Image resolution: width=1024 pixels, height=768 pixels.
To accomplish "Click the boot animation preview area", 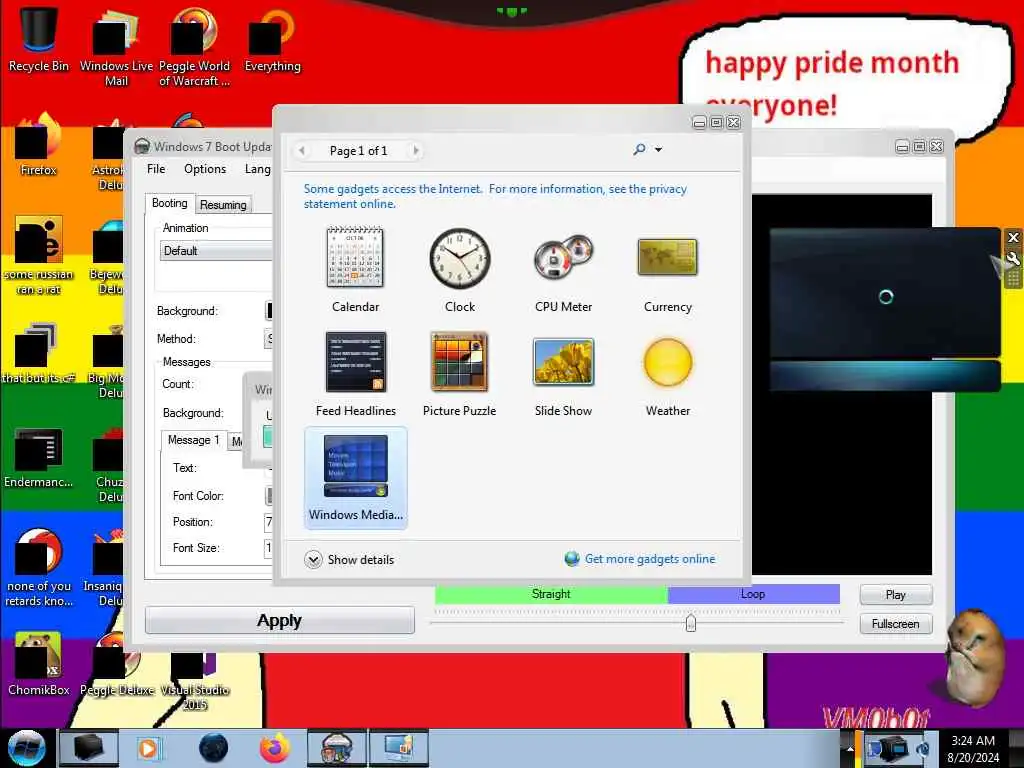I will tap(842, 384).
